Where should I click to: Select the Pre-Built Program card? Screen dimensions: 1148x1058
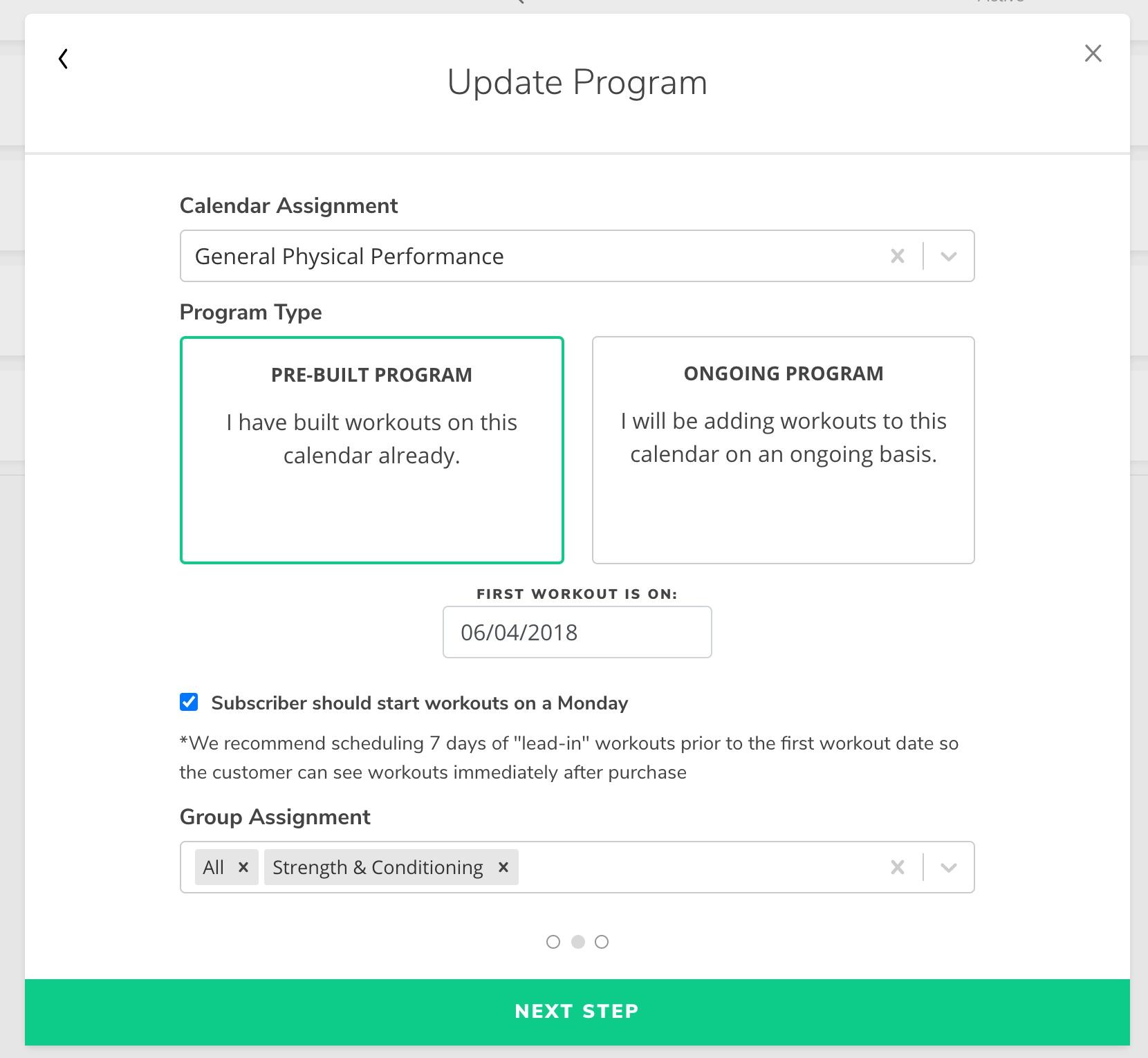(x=372, y=450)
